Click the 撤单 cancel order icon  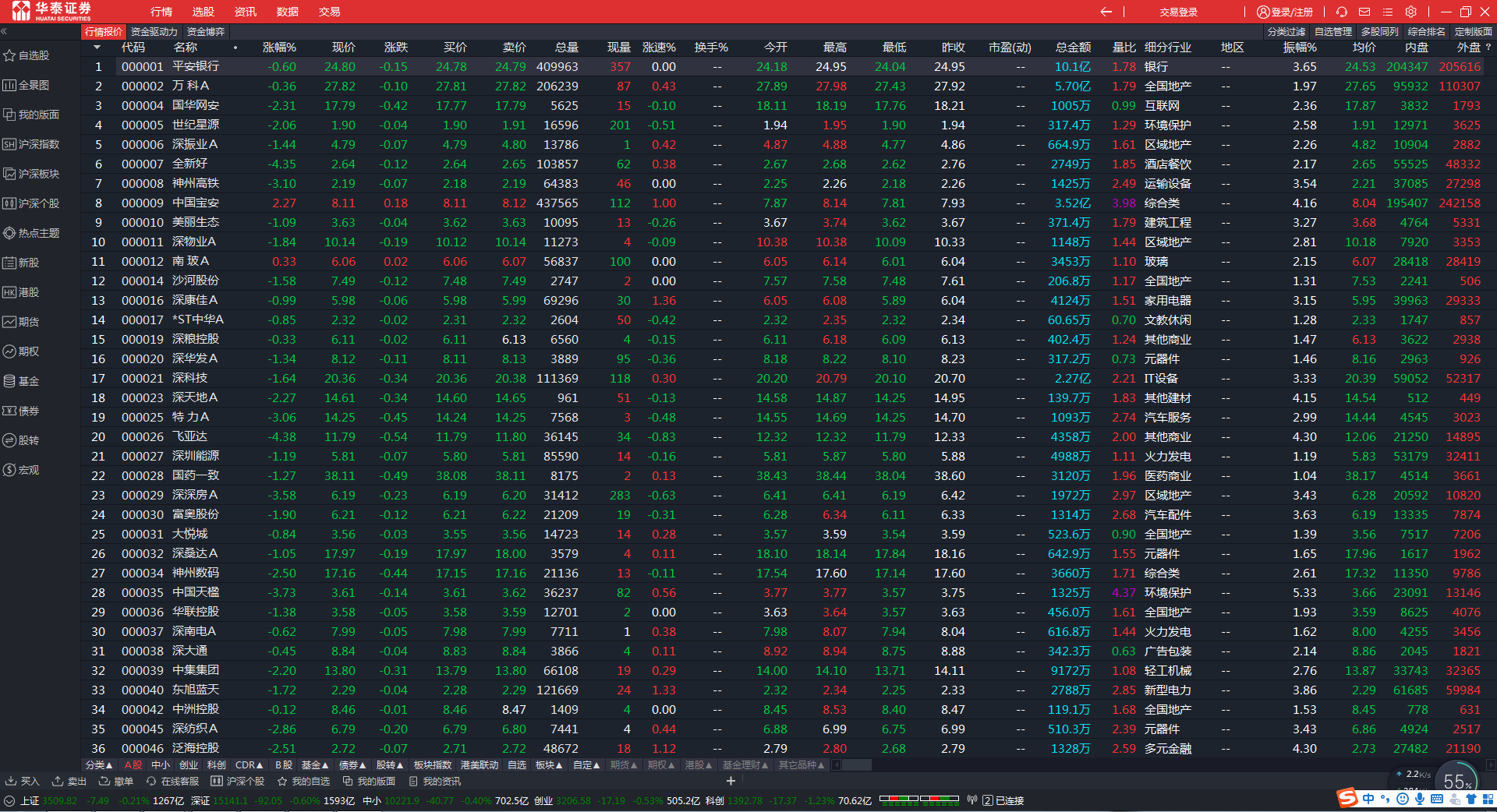coord(104,781)
